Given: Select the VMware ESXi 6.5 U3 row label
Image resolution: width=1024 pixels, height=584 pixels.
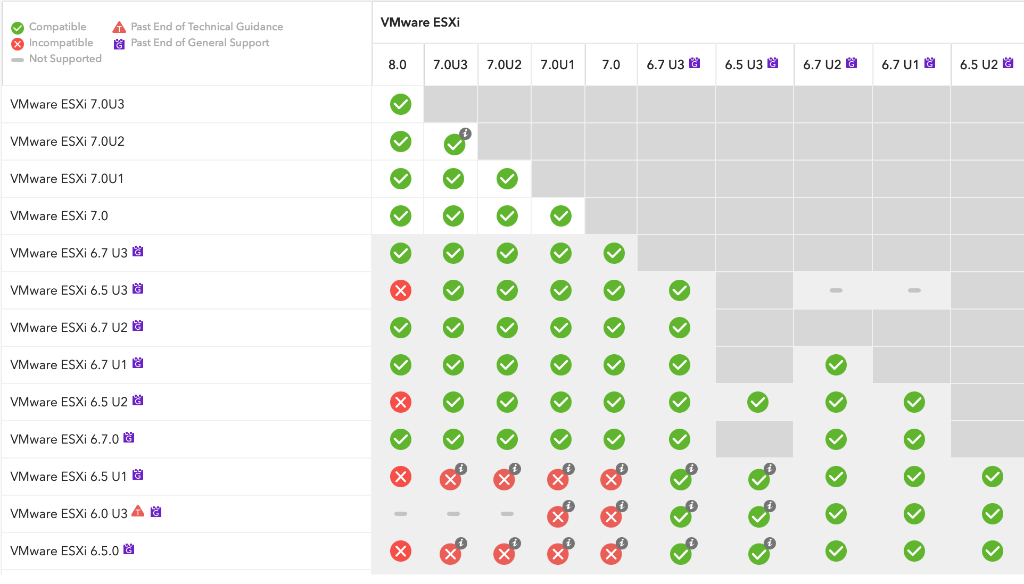Looking at the screenshot, I should pyautogui.click(x=69, y=290).
